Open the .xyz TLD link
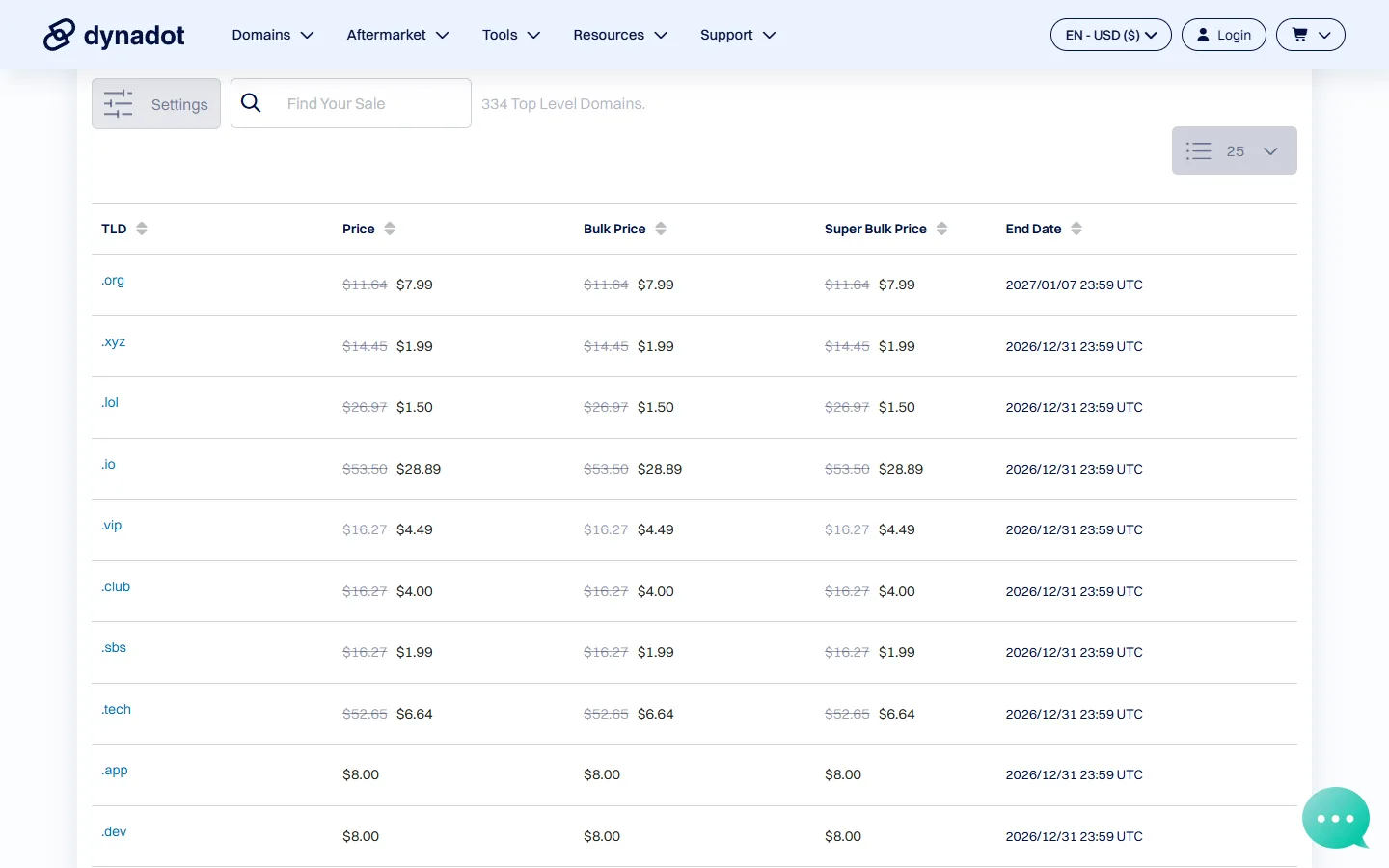 [x=114, y=342]
